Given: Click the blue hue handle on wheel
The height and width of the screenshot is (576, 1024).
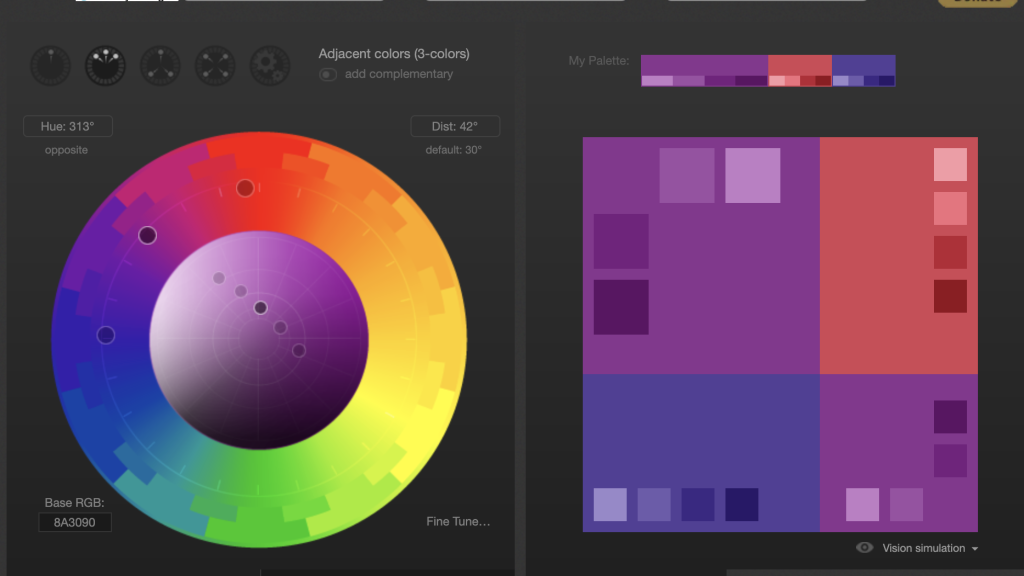Looking at the screenshot, I should (x=106, y=335).
